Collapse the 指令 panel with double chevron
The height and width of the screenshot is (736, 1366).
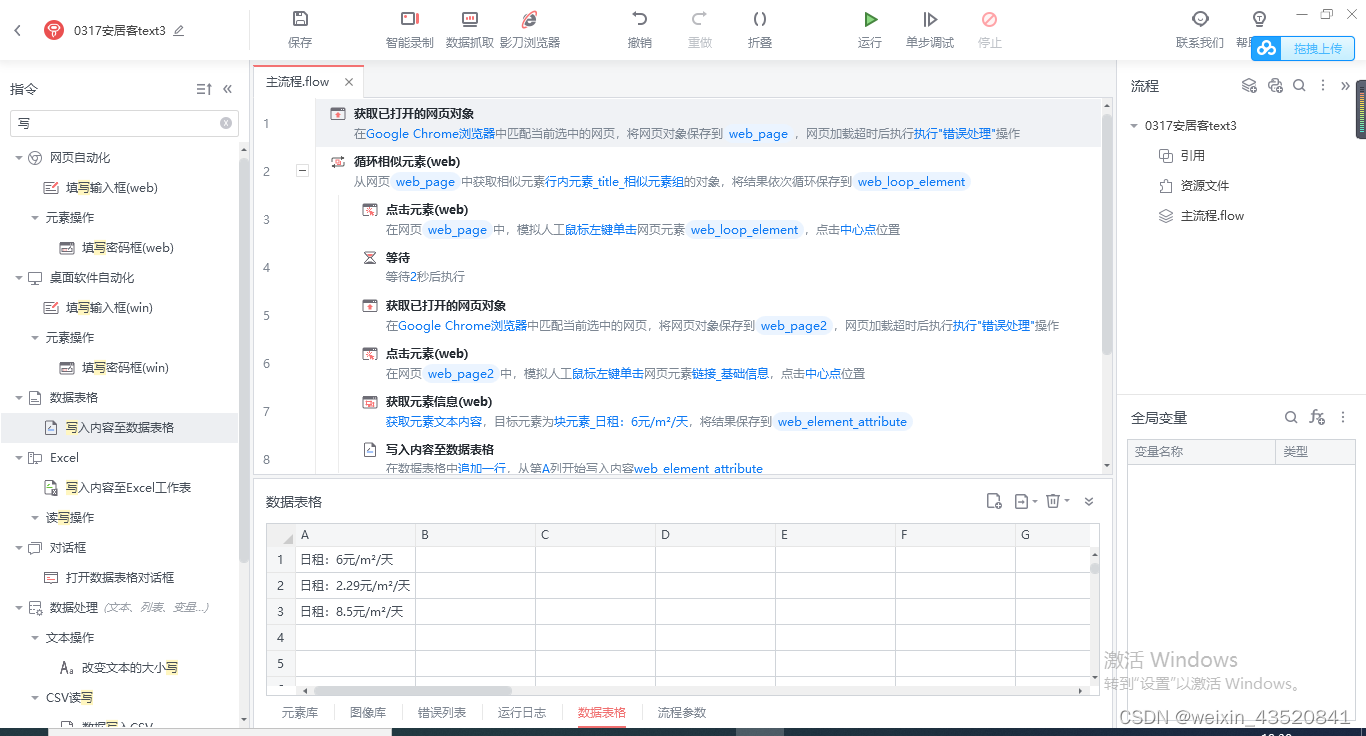point(227,89)
